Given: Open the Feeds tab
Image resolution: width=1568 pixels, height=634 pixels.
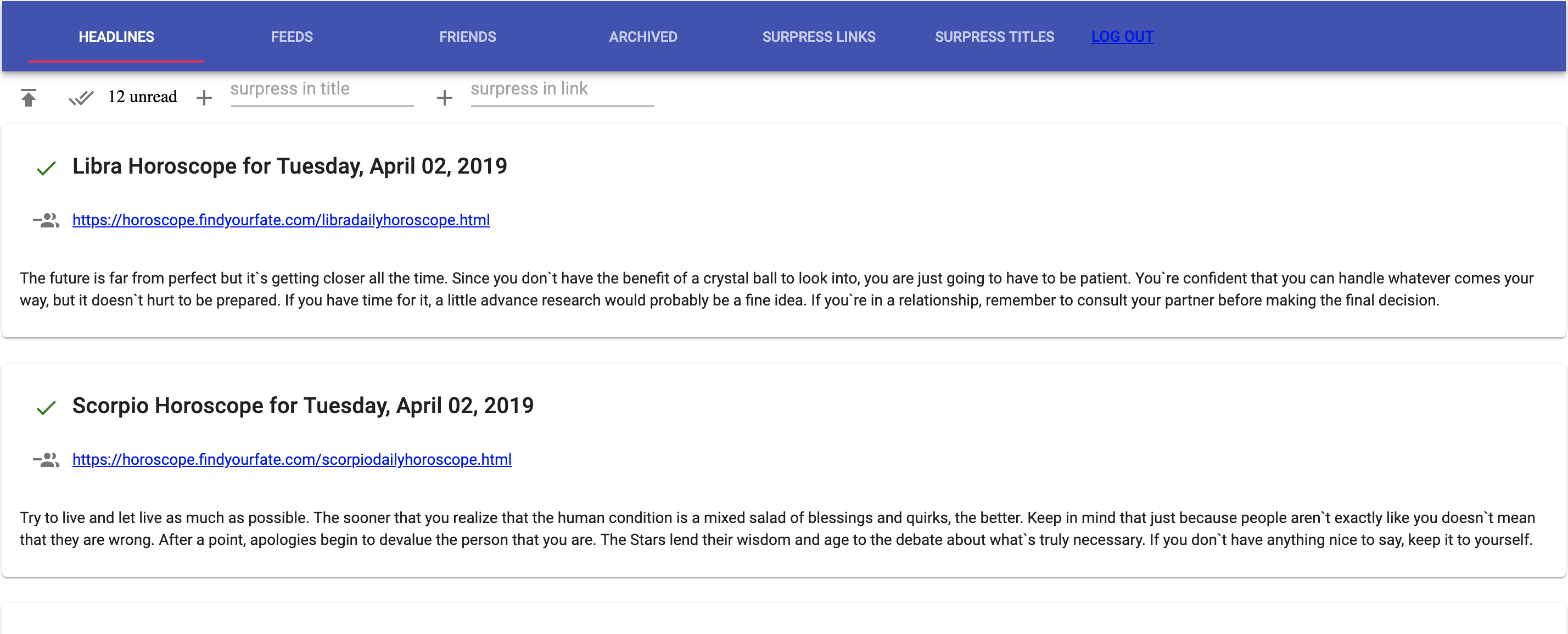Looking at the screenshot, I should click(x=292, y=37).
